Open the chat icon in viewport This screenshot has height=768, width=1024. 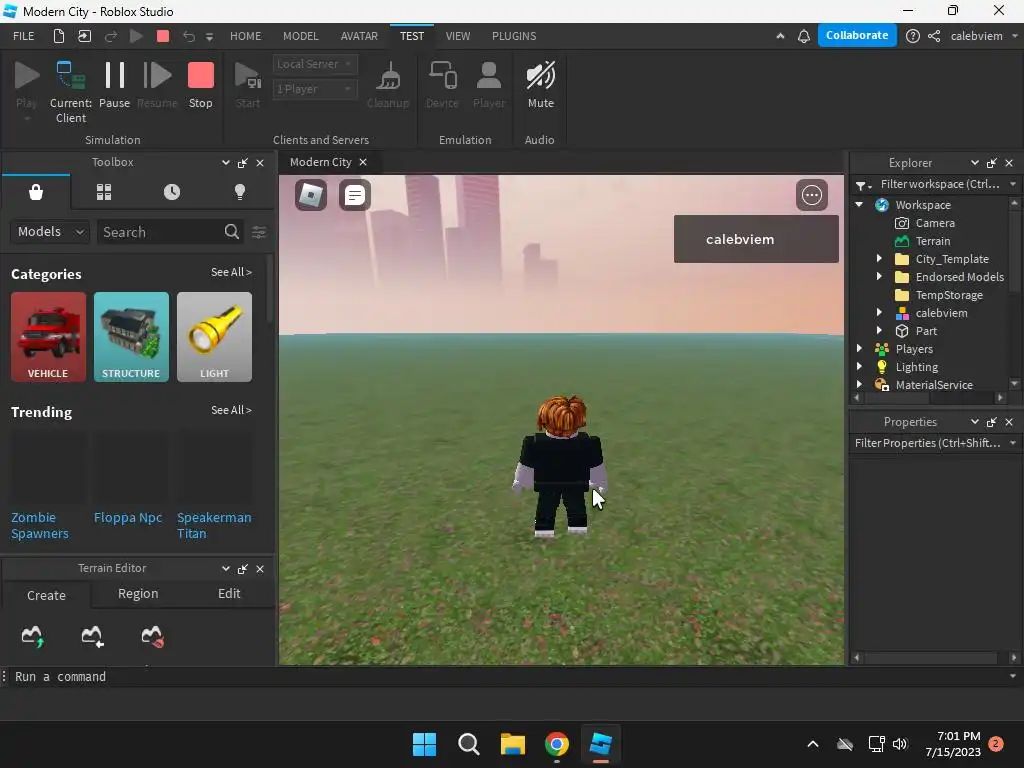coord(355,195)
